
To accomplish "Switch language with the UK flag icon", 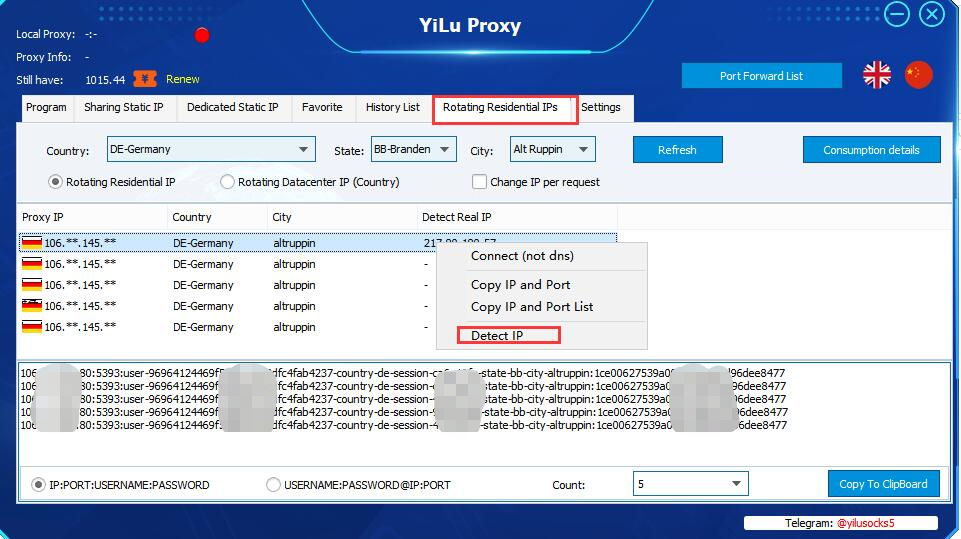I will (x=876, y=75).
